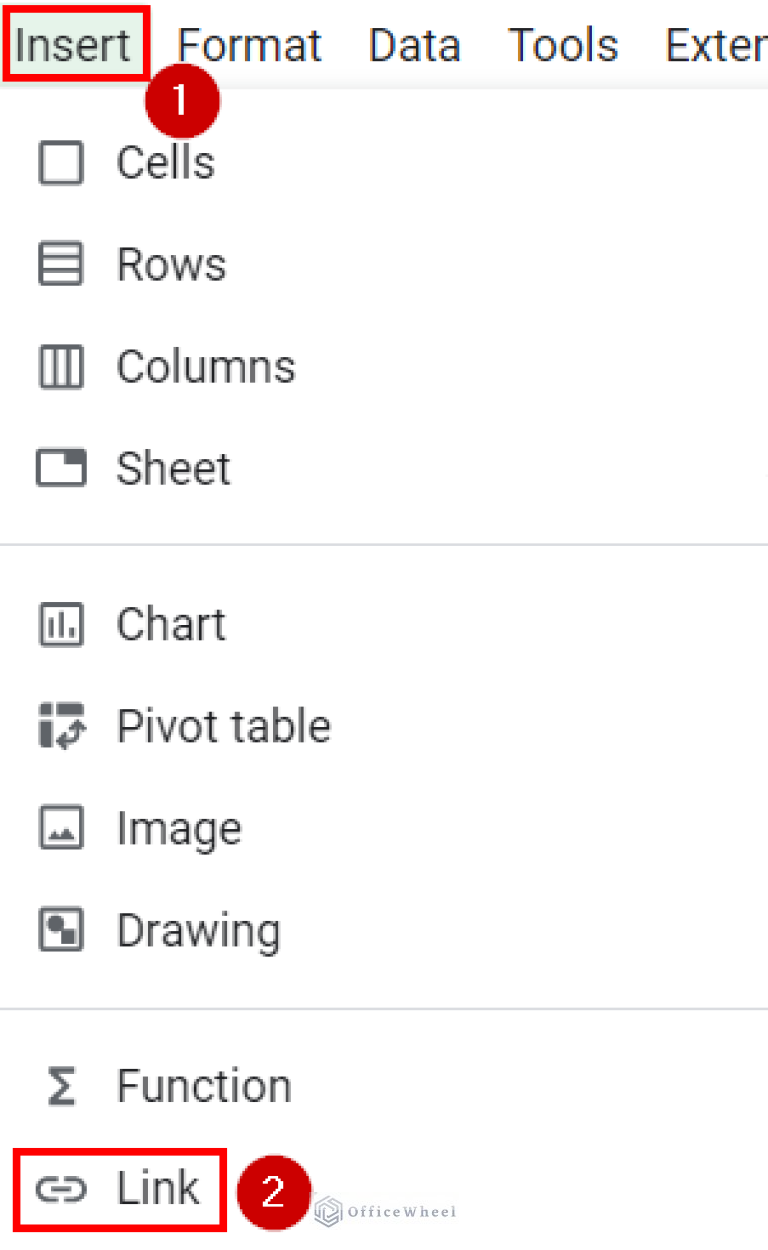Select the Drawing icon
The height and width of the screenshot is (1250, 768).
[x=60, y=930]
